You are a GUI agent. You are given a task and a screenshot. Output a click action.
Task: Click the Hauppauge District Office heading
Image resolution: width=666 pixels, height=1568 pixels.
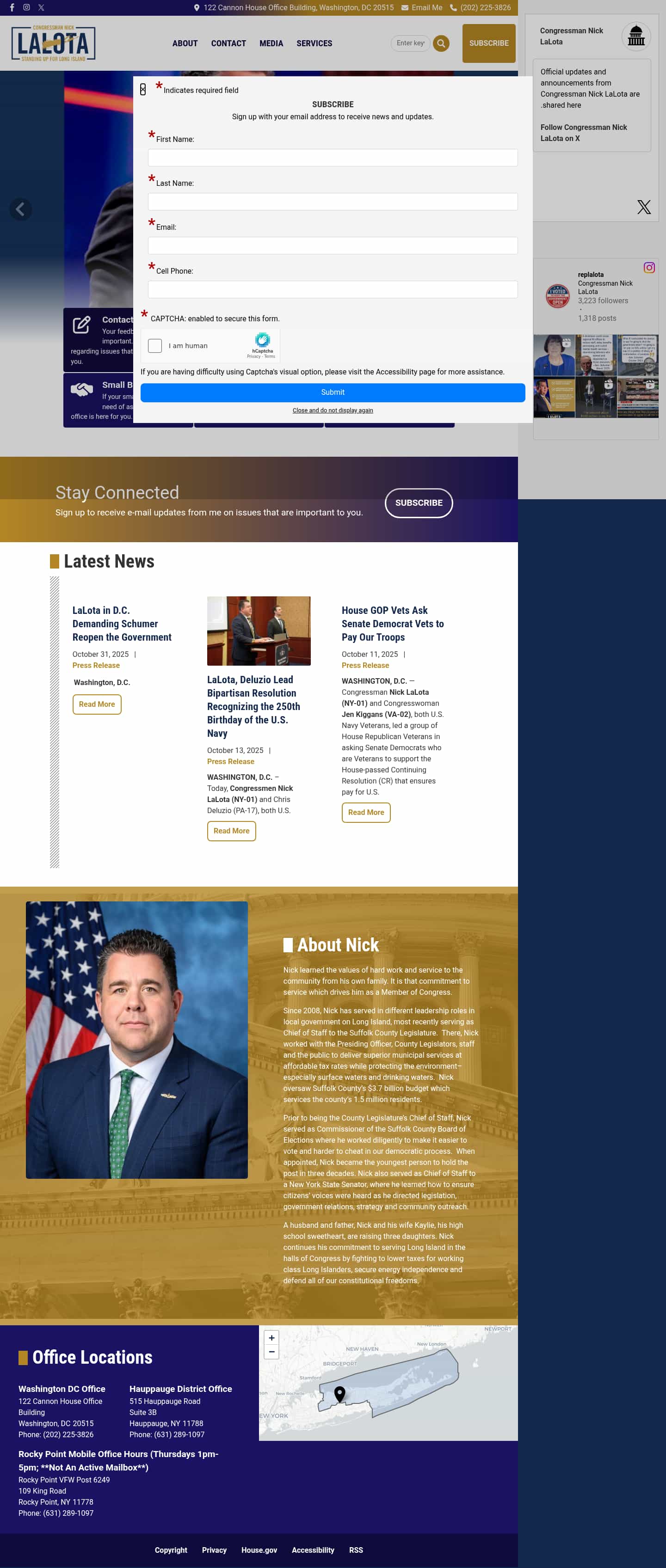(x=181, y=1389)
